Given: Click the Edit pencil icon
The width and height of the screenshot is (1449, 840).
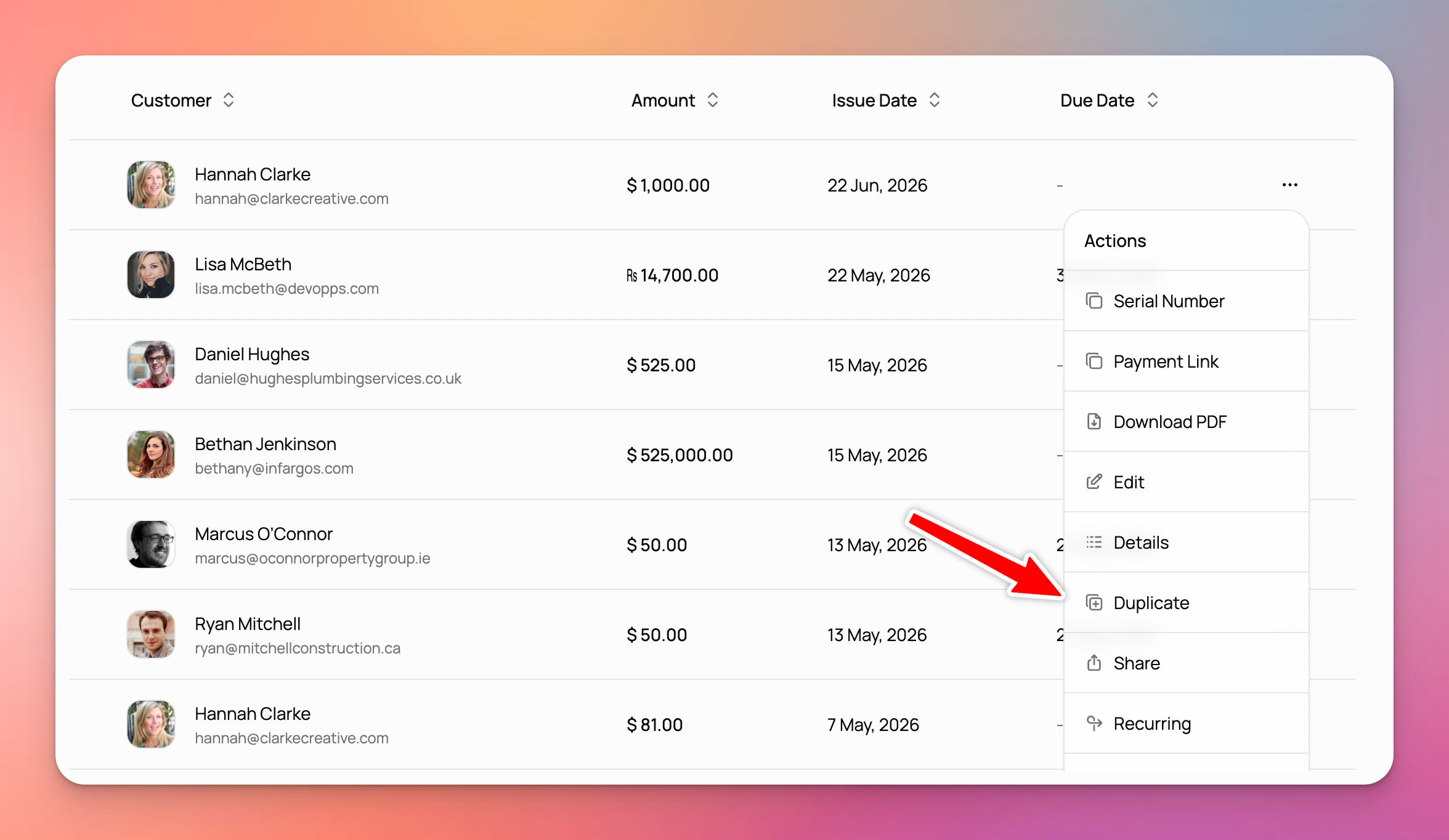Looking at the screenshot, I should click(1094, 482).
